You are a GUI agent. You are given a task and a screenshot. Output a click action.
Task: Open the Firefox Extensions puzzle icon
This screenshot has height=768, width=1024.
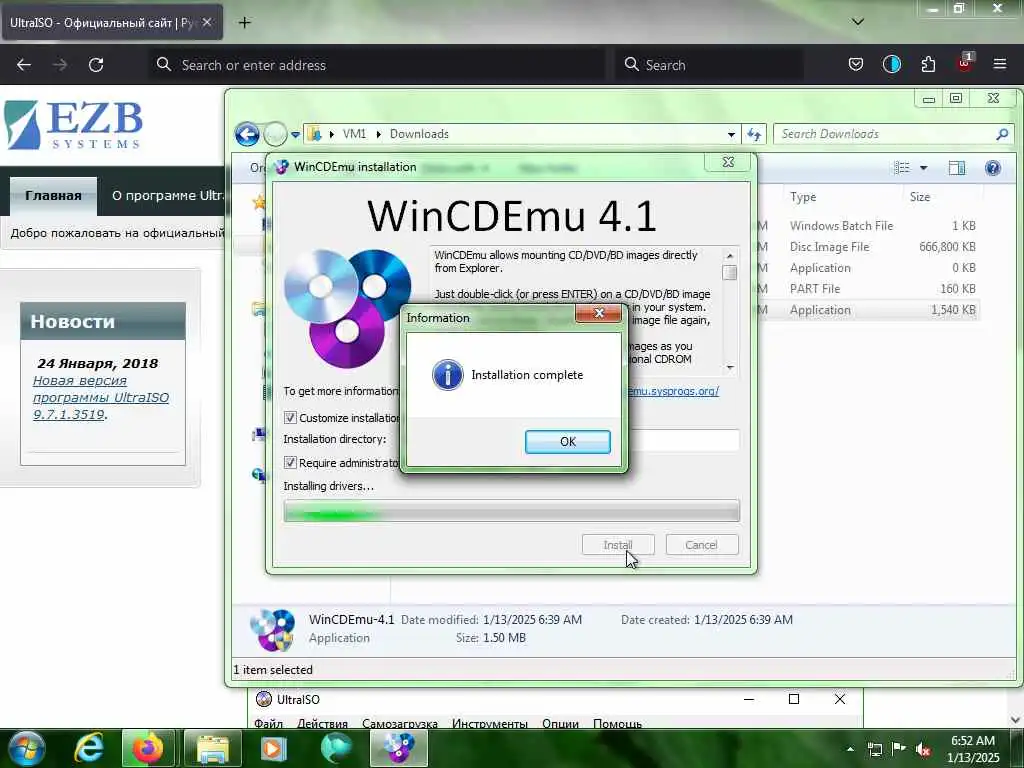tap(928, 64)
